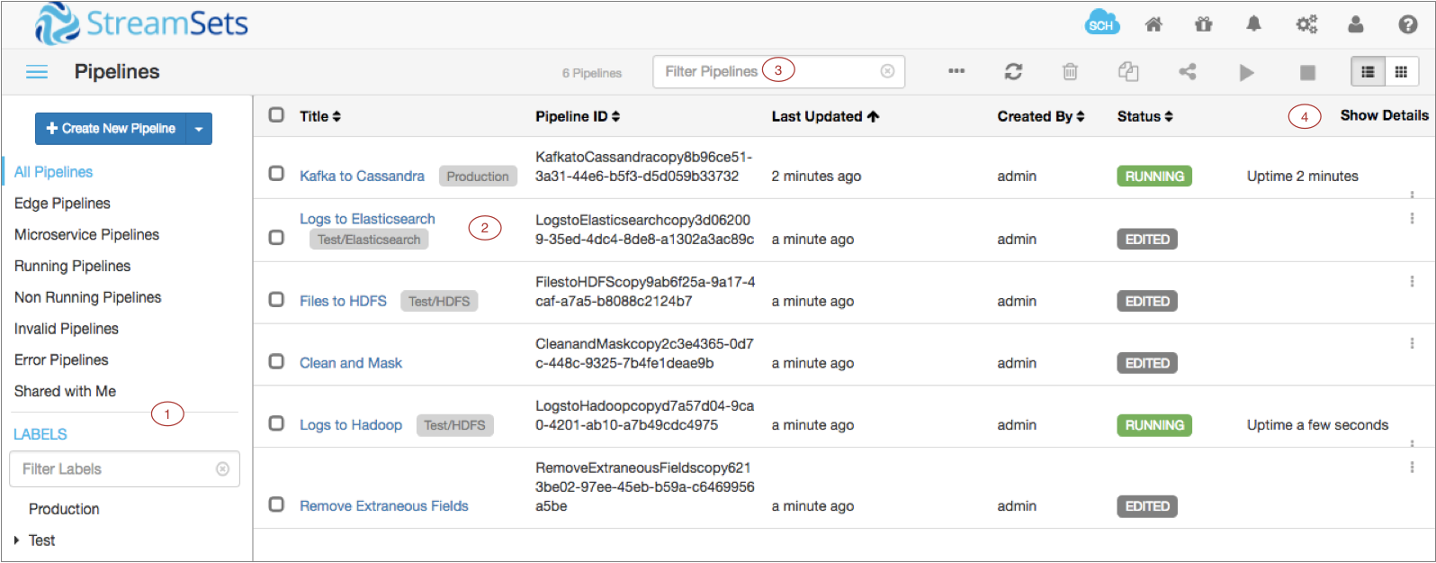The height and width of the screenshot is (563, 1436).
Task: Switch to grid view
Action: pos(1400,72)
